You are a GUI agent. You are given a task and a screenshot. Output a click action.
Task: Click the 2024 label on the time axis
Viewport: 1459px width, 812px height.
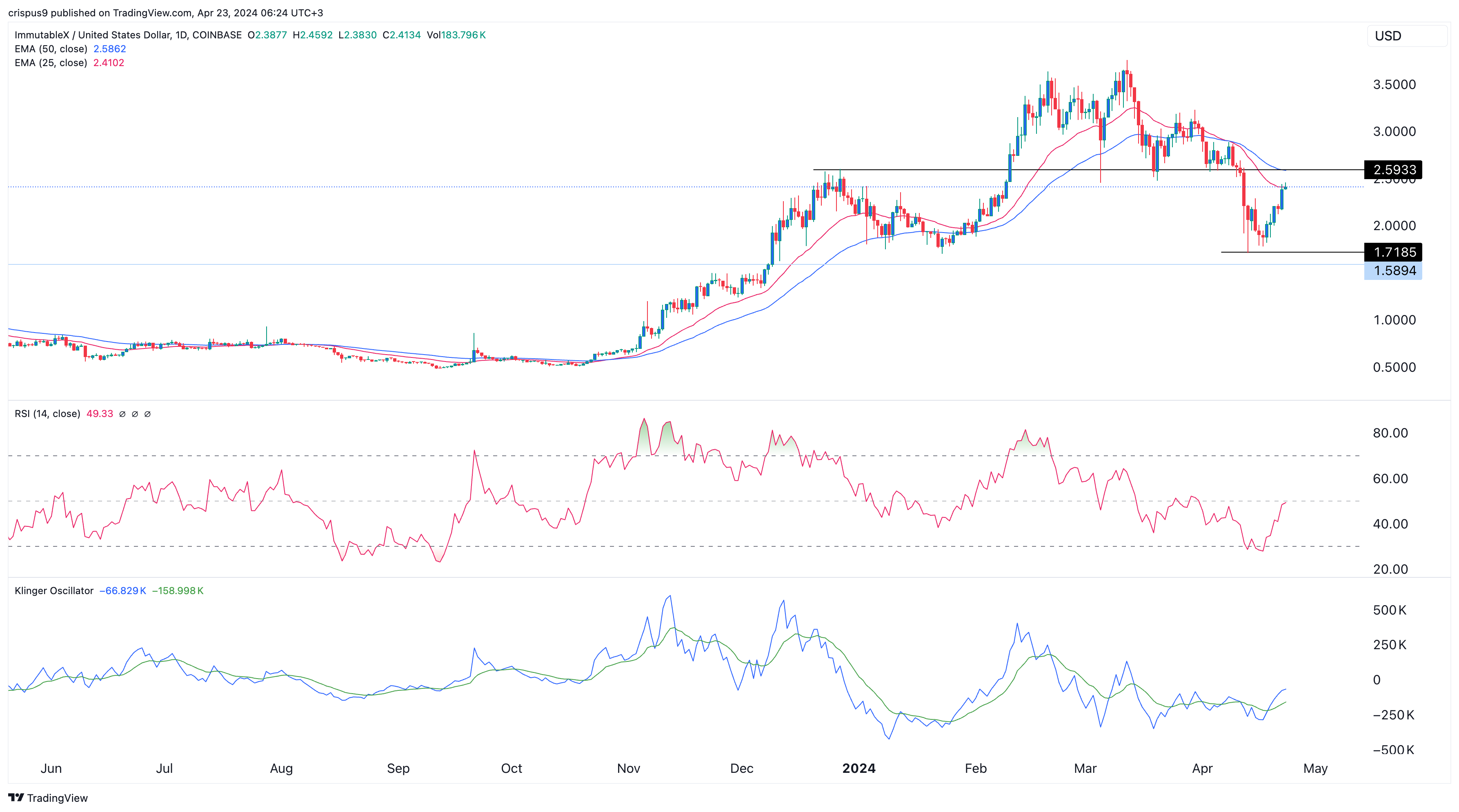coord(858,768)
